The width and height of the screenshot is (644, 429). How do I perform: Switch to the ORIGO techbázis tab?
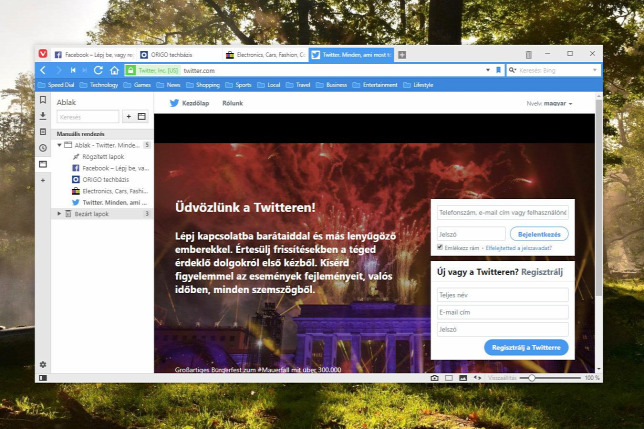(179, 55)
